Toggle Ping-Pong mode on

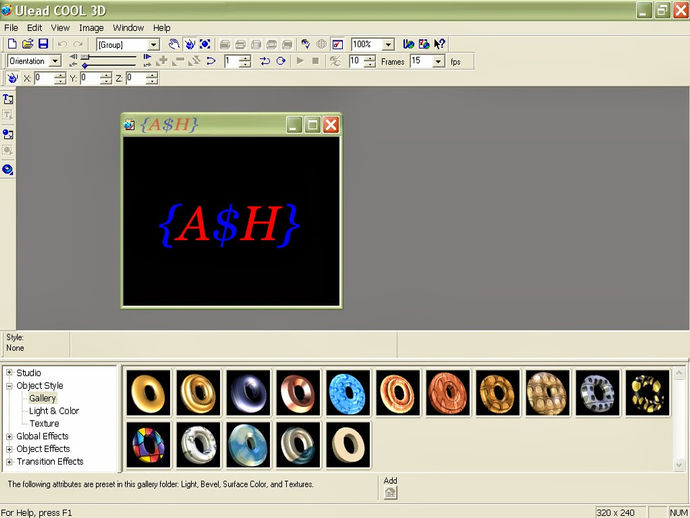[x=265, y=61]
